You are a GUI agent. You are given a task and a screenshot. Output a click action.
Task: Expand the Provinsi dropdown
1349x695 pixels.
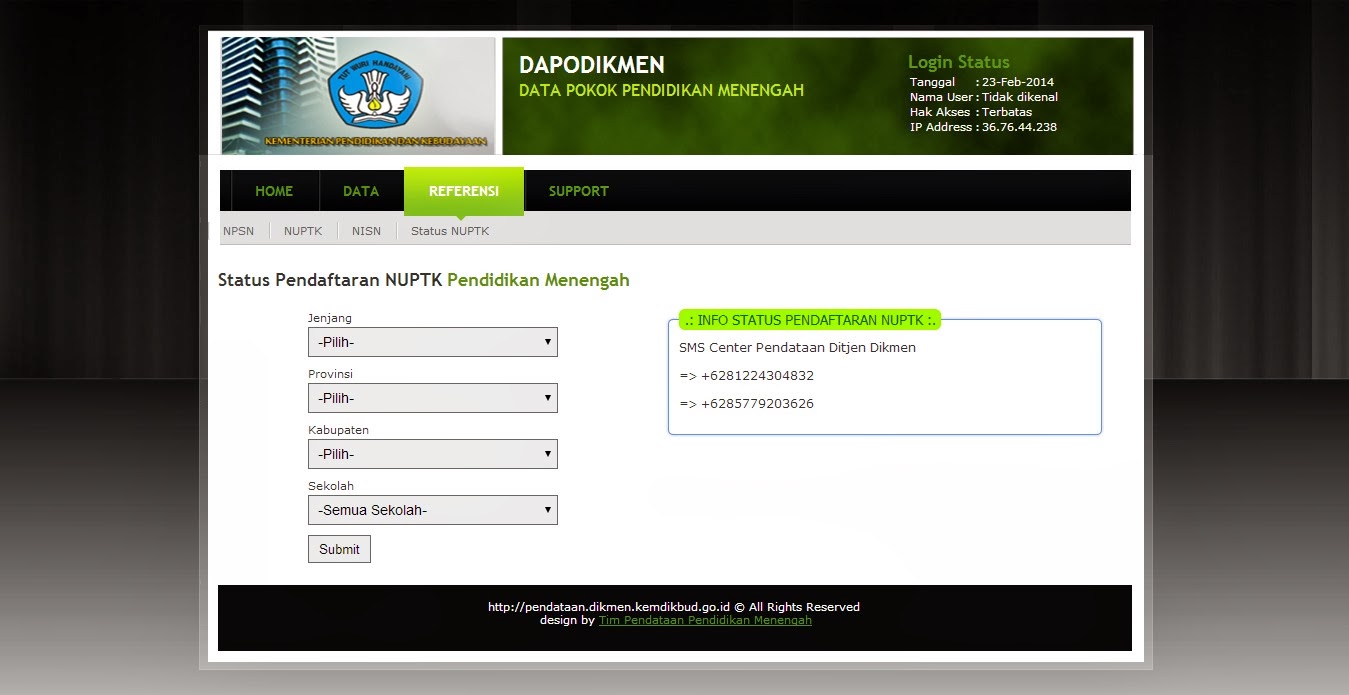tap(433, 398)
